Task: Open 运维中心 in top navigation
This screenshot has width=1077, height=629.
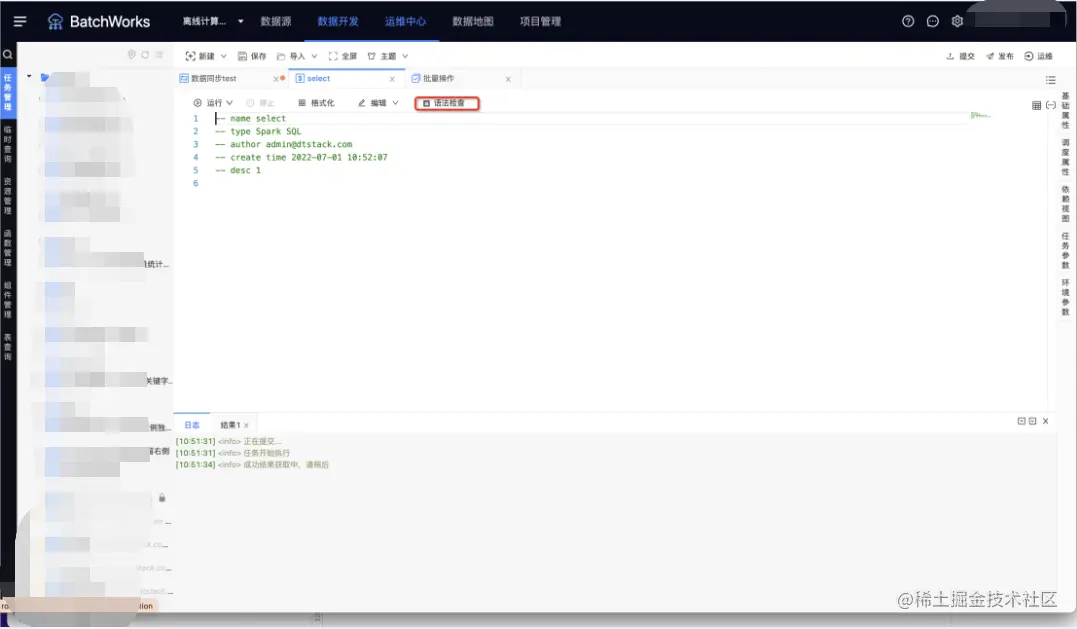Action: (405, 21)
